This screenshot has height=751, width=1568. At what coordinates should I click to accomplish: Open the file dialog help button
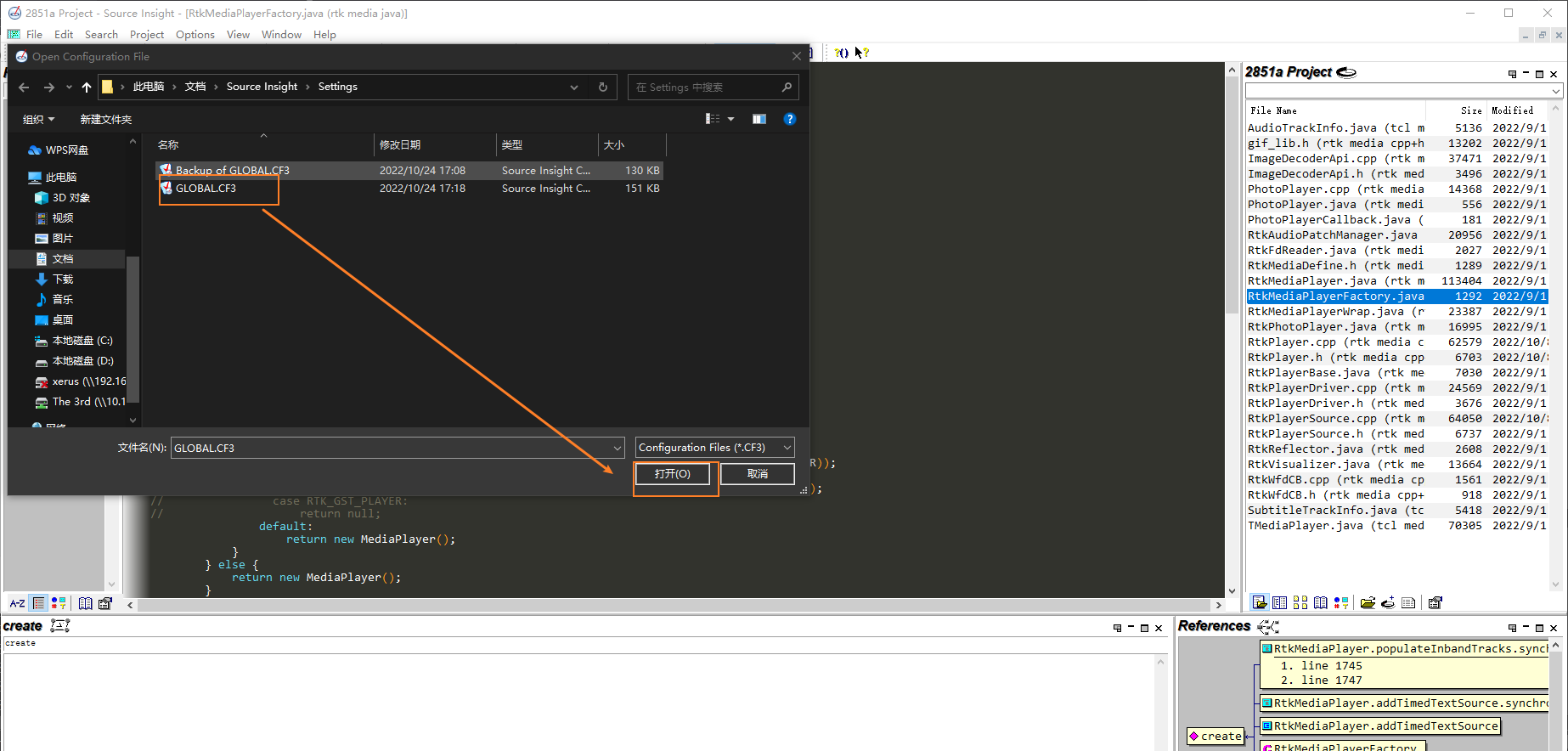(790, 119)
